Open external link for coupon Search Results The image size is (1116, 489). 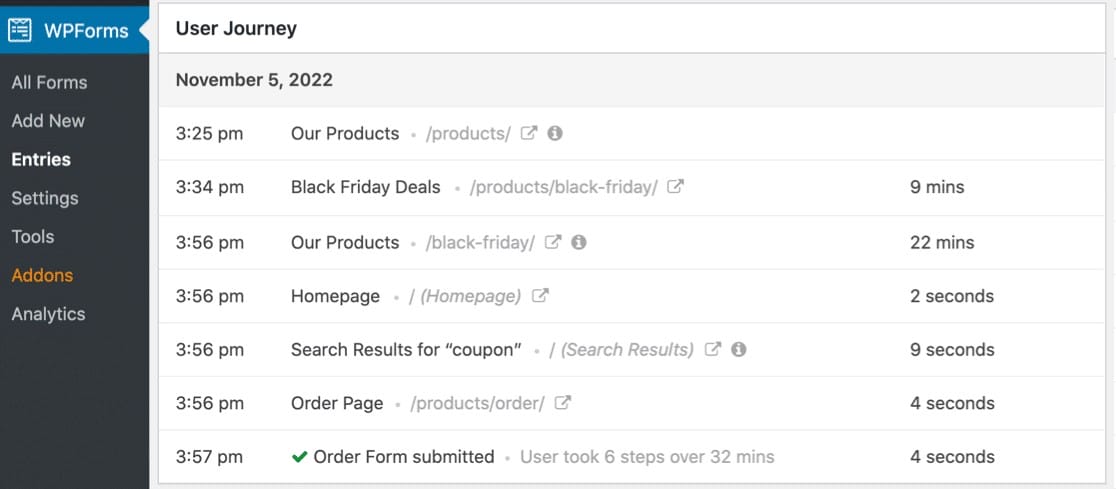point(712,349)
